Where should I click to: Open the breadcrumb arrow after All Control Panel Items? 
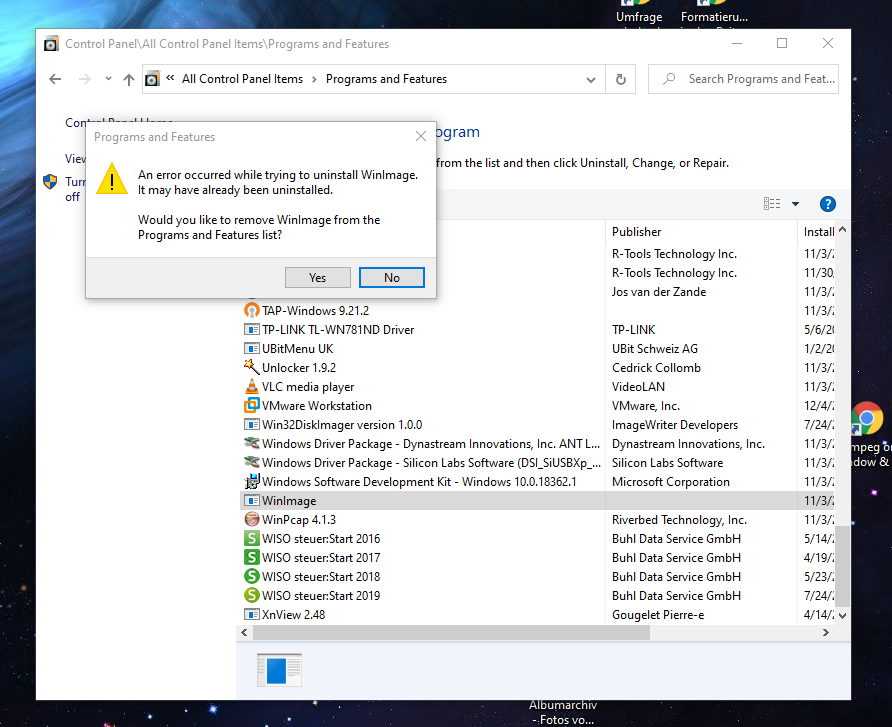pyautogui.click(x=314, y=79)
